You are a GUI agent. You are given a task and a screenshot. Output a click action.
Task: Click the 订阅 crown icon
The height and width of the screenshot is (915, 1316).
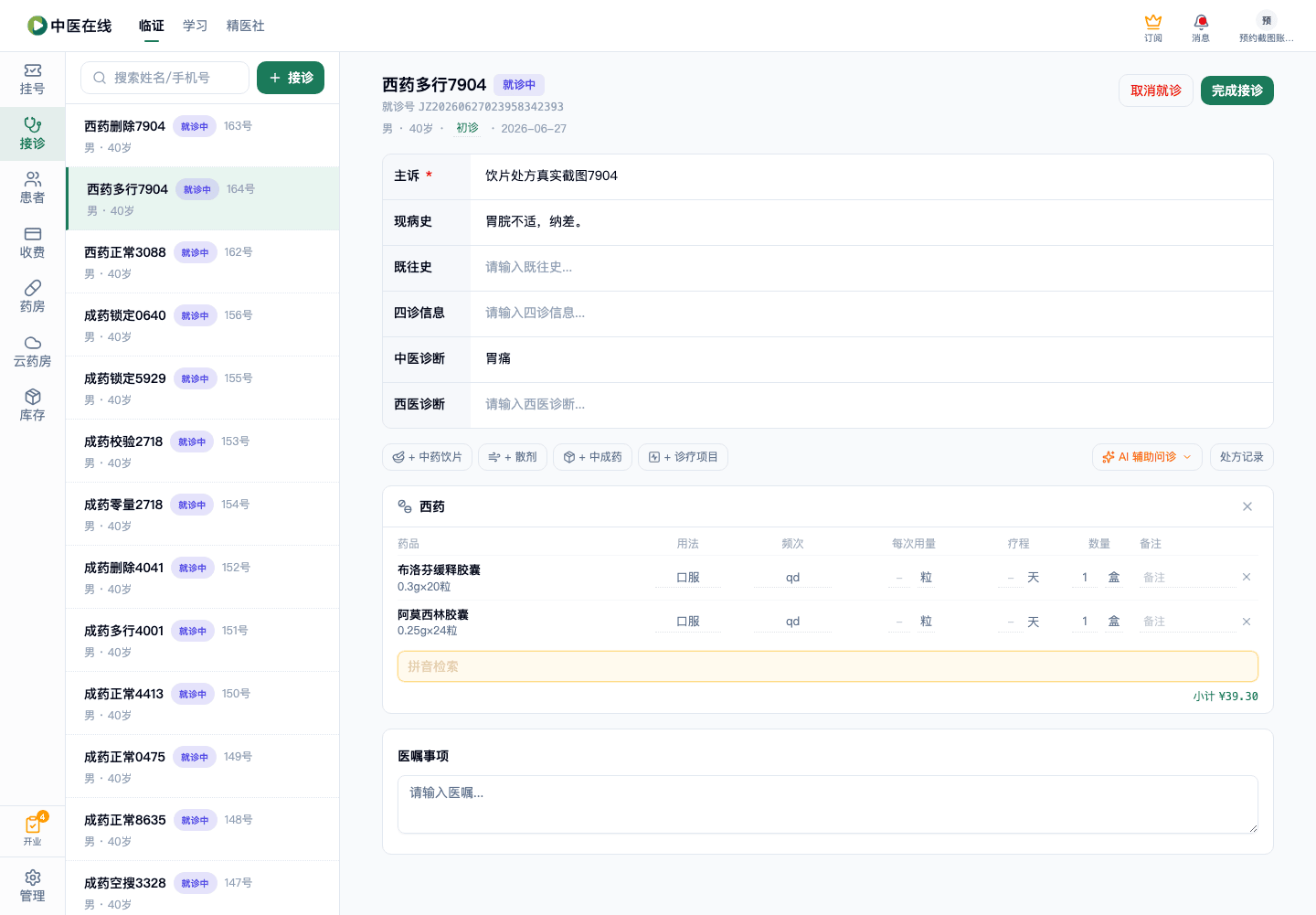[x=1153, y=27]
